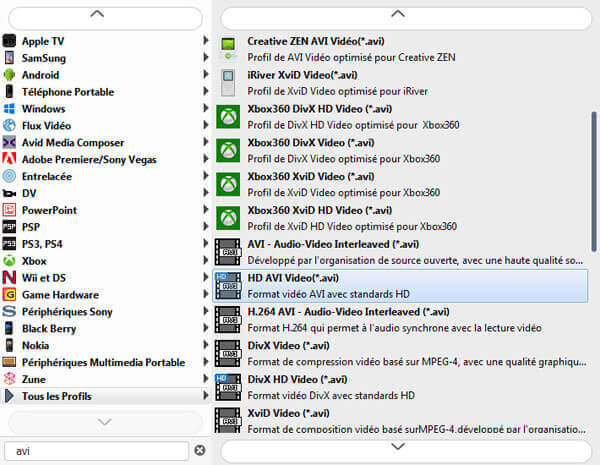The image size is (600, 465).
Task: Choose the HD AVI Video(*.avi) profile
Action: click(400, 286)
